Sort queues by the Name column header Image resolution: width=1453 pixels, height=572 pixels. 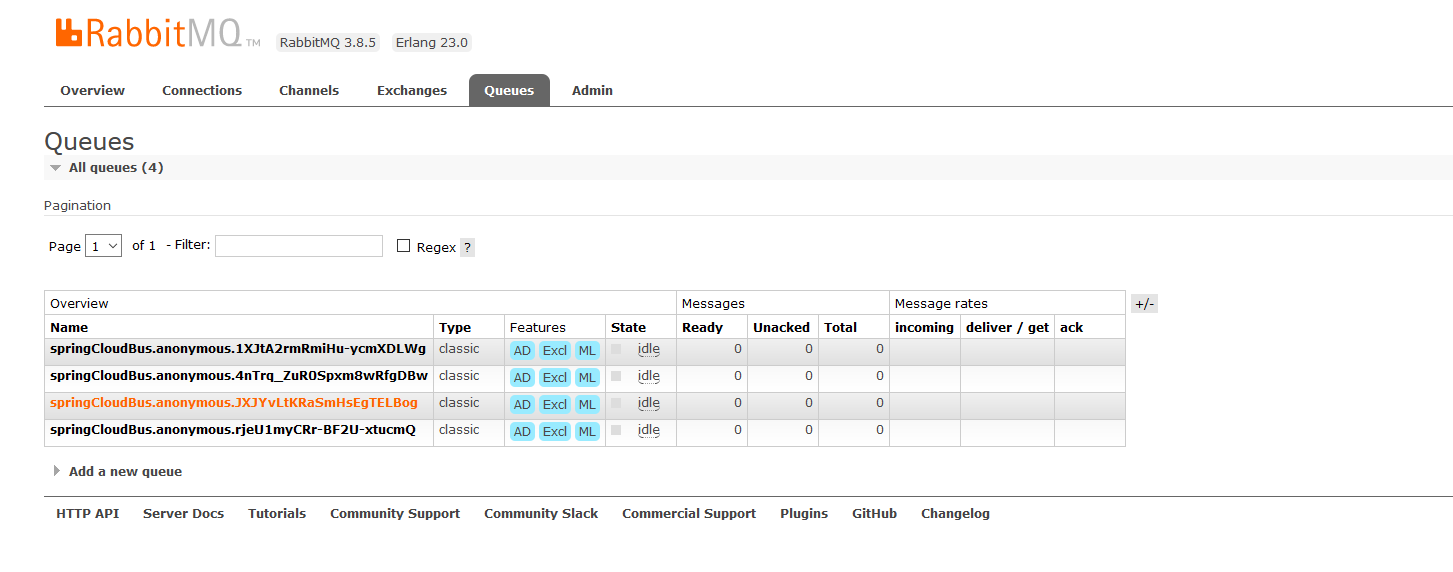[x=69, y=327]
